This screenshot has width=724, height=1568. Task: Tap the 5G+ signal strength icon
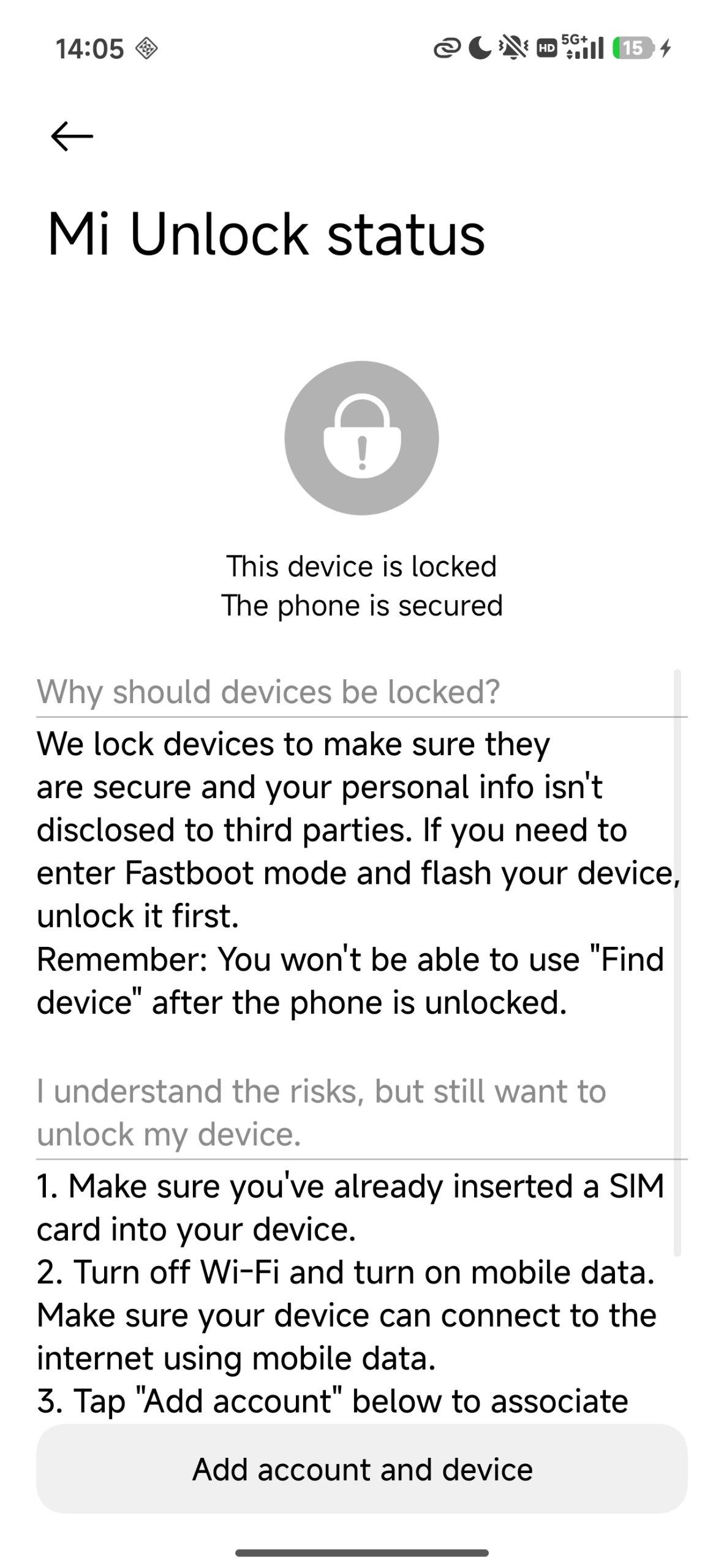point(583,47)
